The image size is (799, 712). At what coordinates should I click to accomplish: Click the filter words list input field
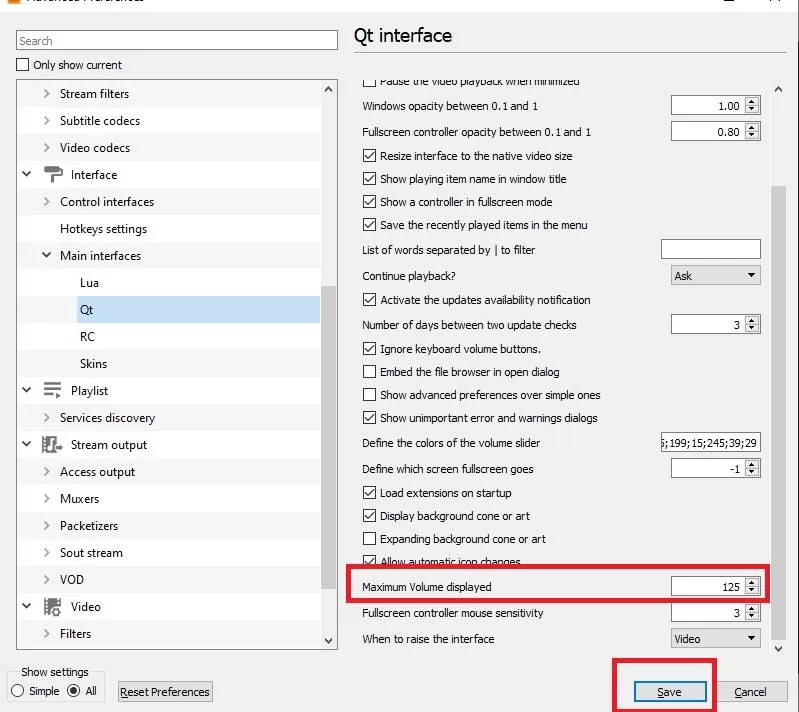[710, 249]
